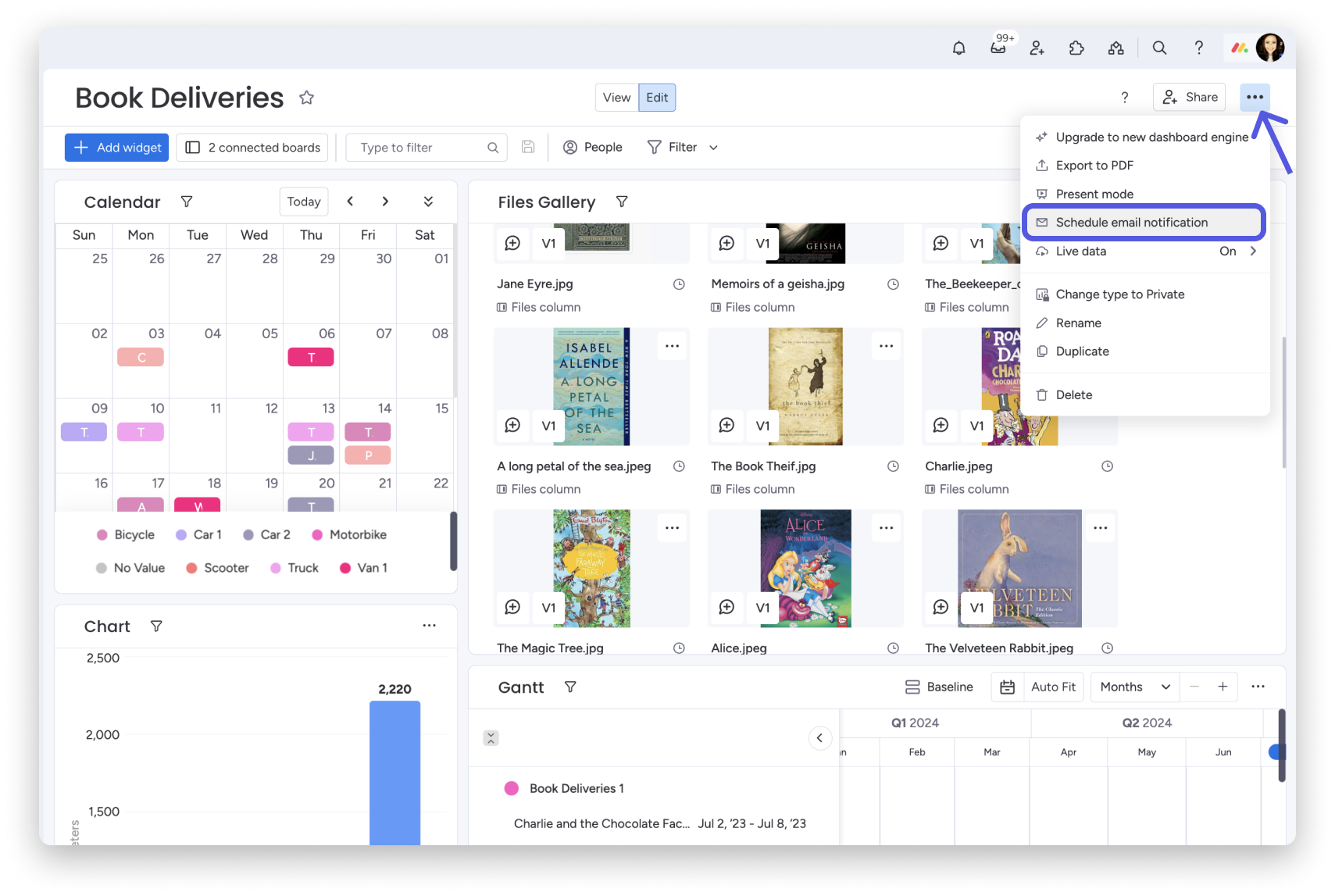Click the save filter icon
The height and width of the screenshot is (896, 1335).
click(528, 147)
